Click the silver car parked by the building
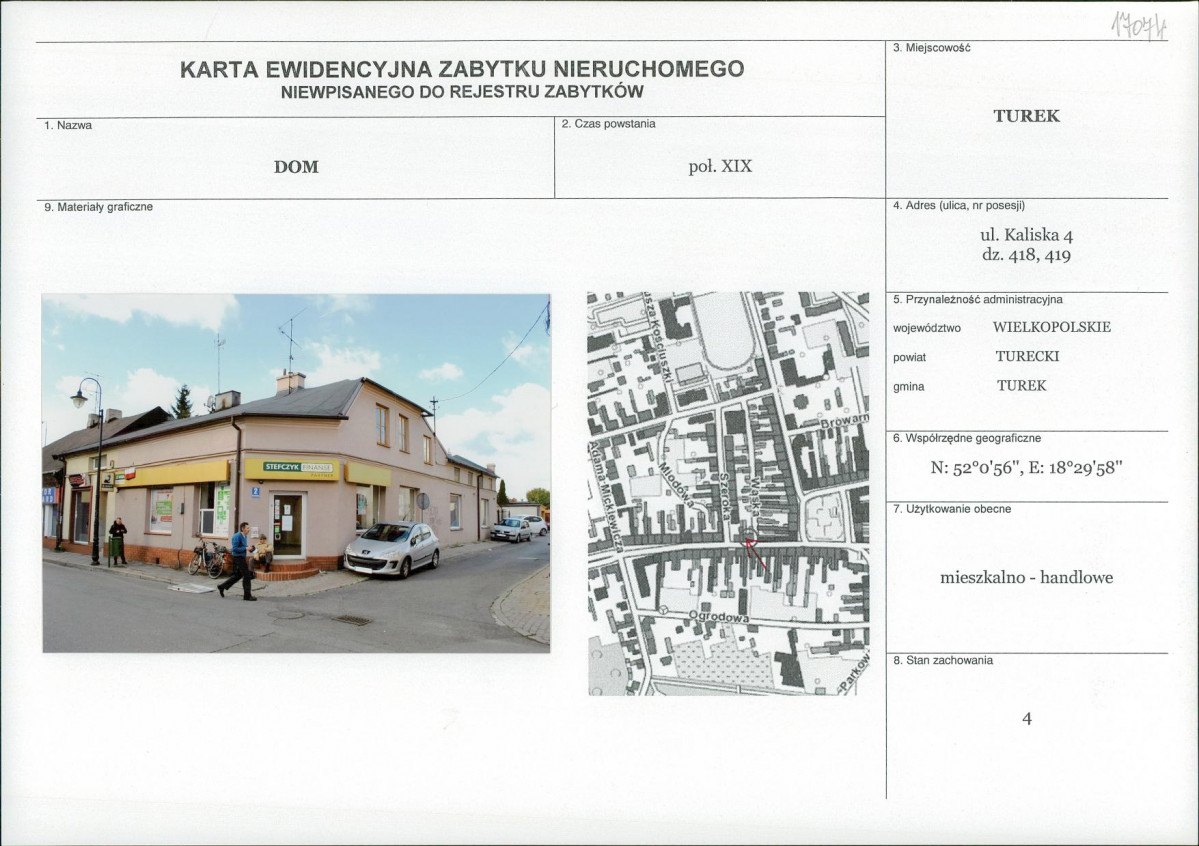The width and height of the screenshot is (1199, 846). 392,549
